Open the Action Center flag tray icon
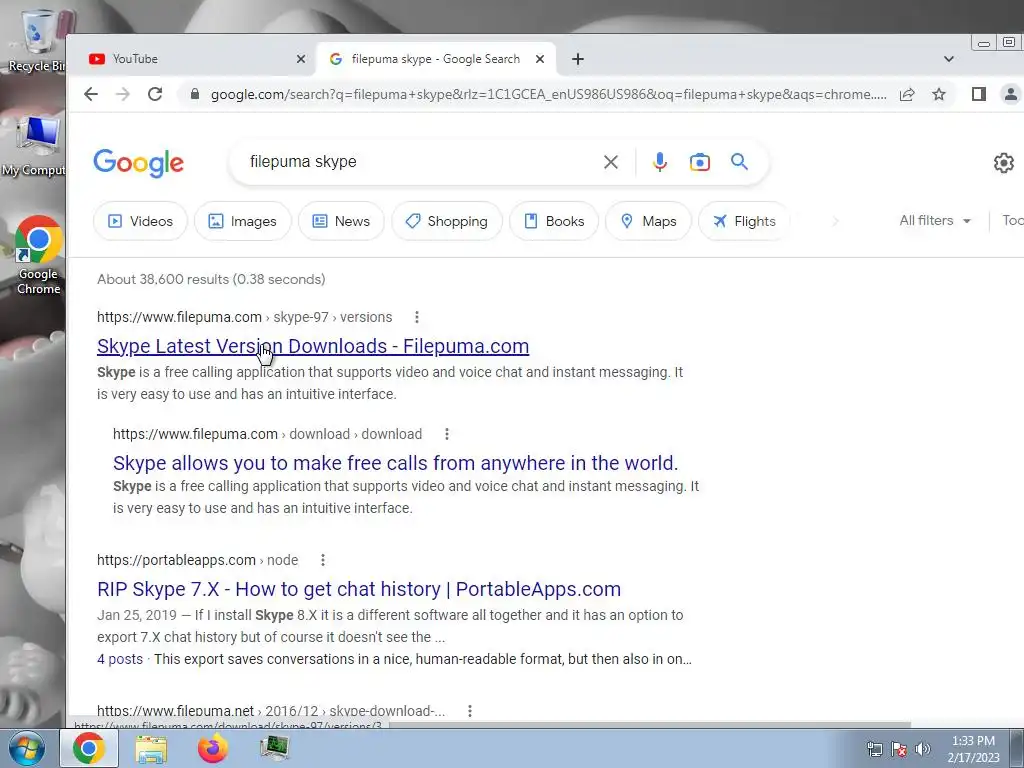1024x768 pixels. point(899,749)
